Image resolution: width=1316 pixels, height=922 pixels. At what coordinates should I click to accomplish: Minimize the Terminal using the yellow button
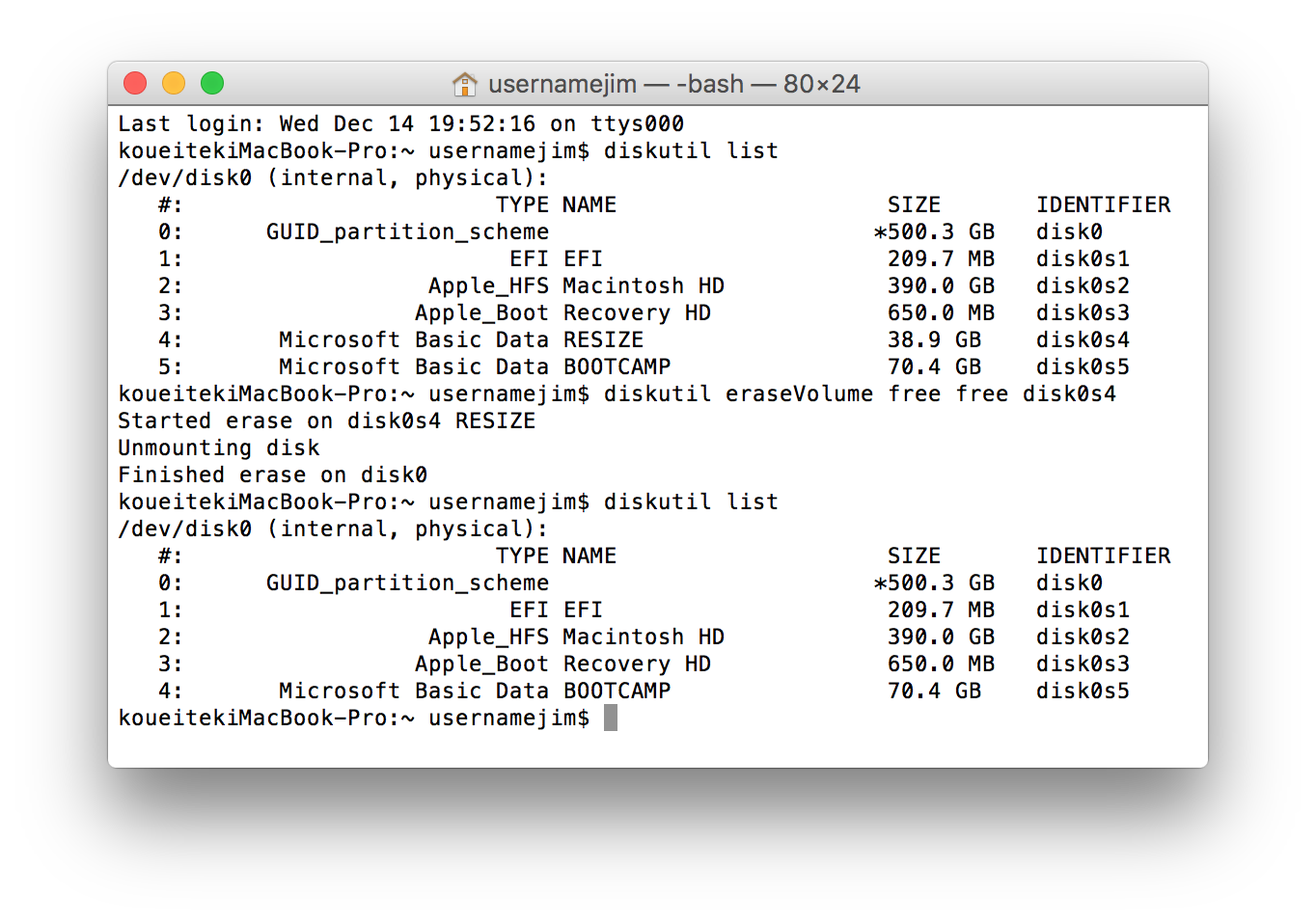point(174,84)
